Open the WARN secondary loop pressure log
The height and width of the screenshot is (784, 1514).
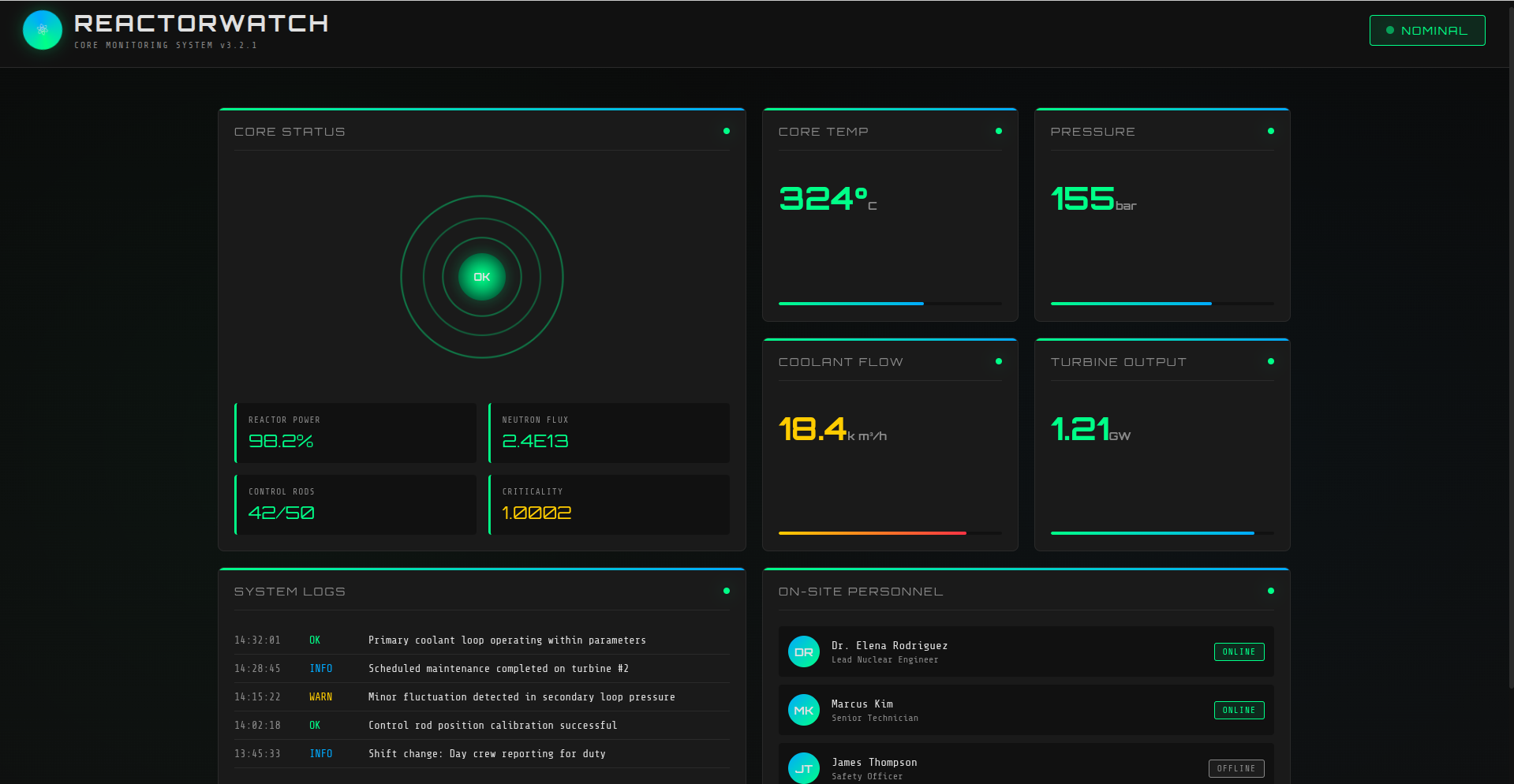pyautogui.click(x=482, y=697)
